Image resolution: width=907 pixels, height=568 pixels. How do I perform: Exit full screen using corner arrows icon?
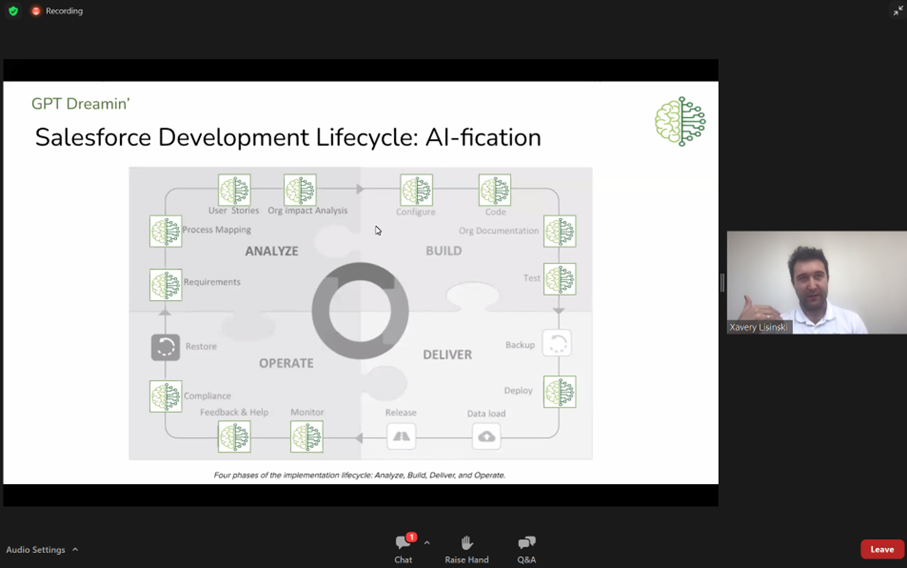point(898,11)
